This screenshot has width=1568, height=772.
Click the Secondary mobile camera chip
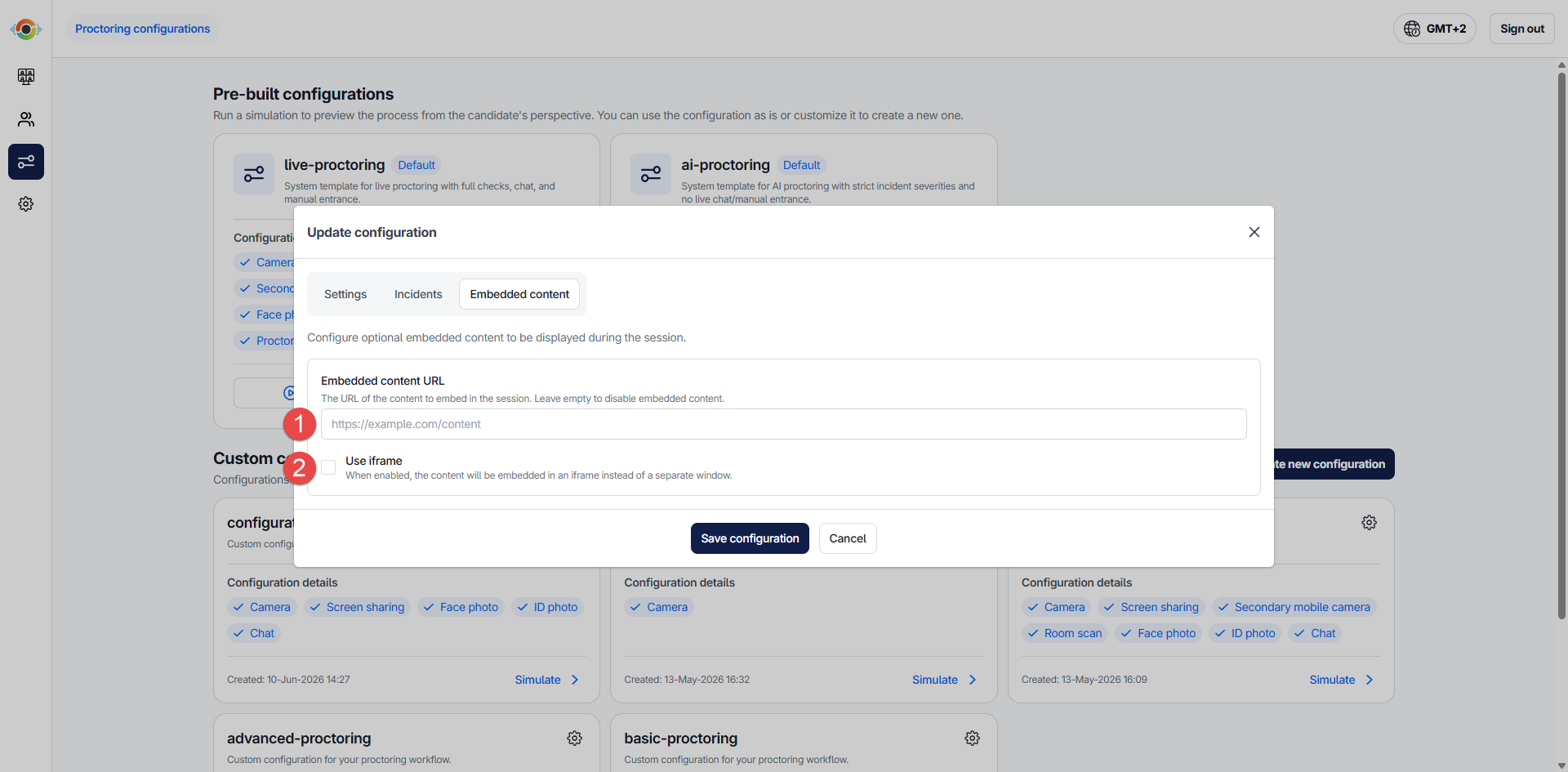click(1294, 607)
